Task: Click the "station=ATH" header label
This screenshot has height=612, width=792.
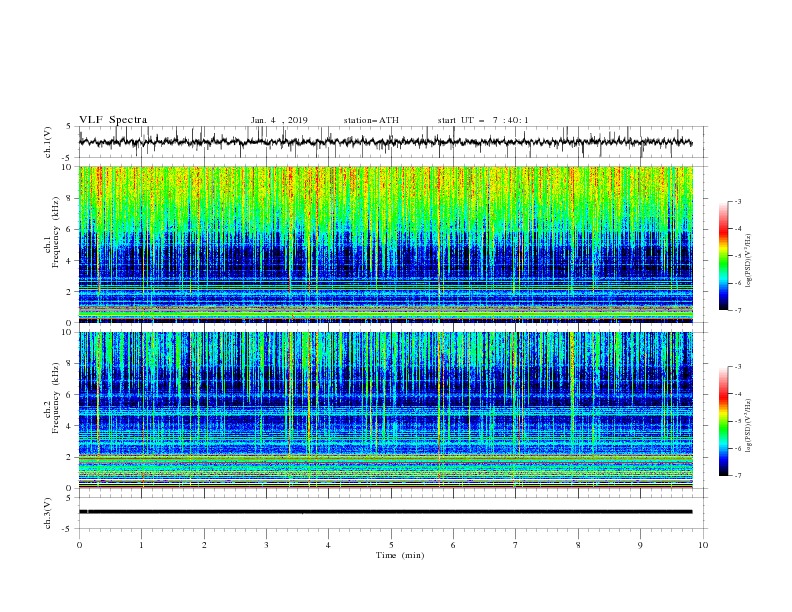Action: tap(371, 120)
